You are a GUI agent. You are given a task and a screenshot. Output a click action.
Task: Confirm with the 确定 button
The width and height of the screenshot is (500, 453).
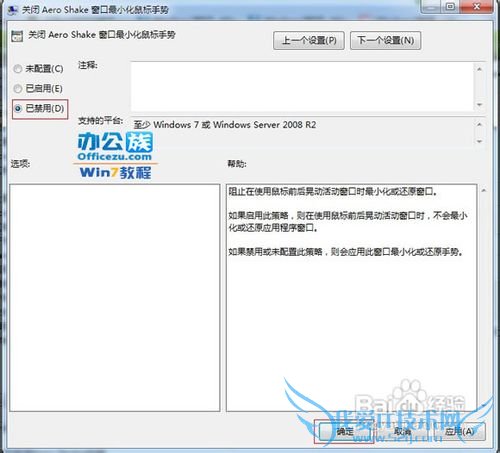(345, 432)
